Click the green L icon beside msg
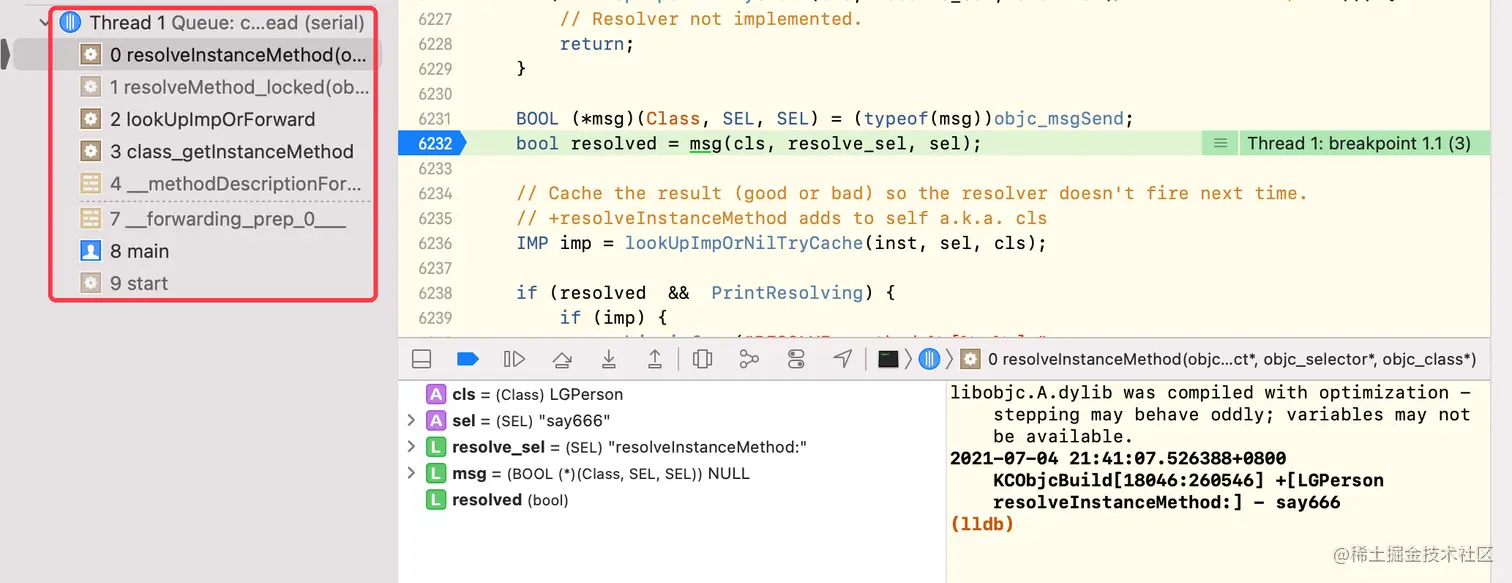 [436, 473]
